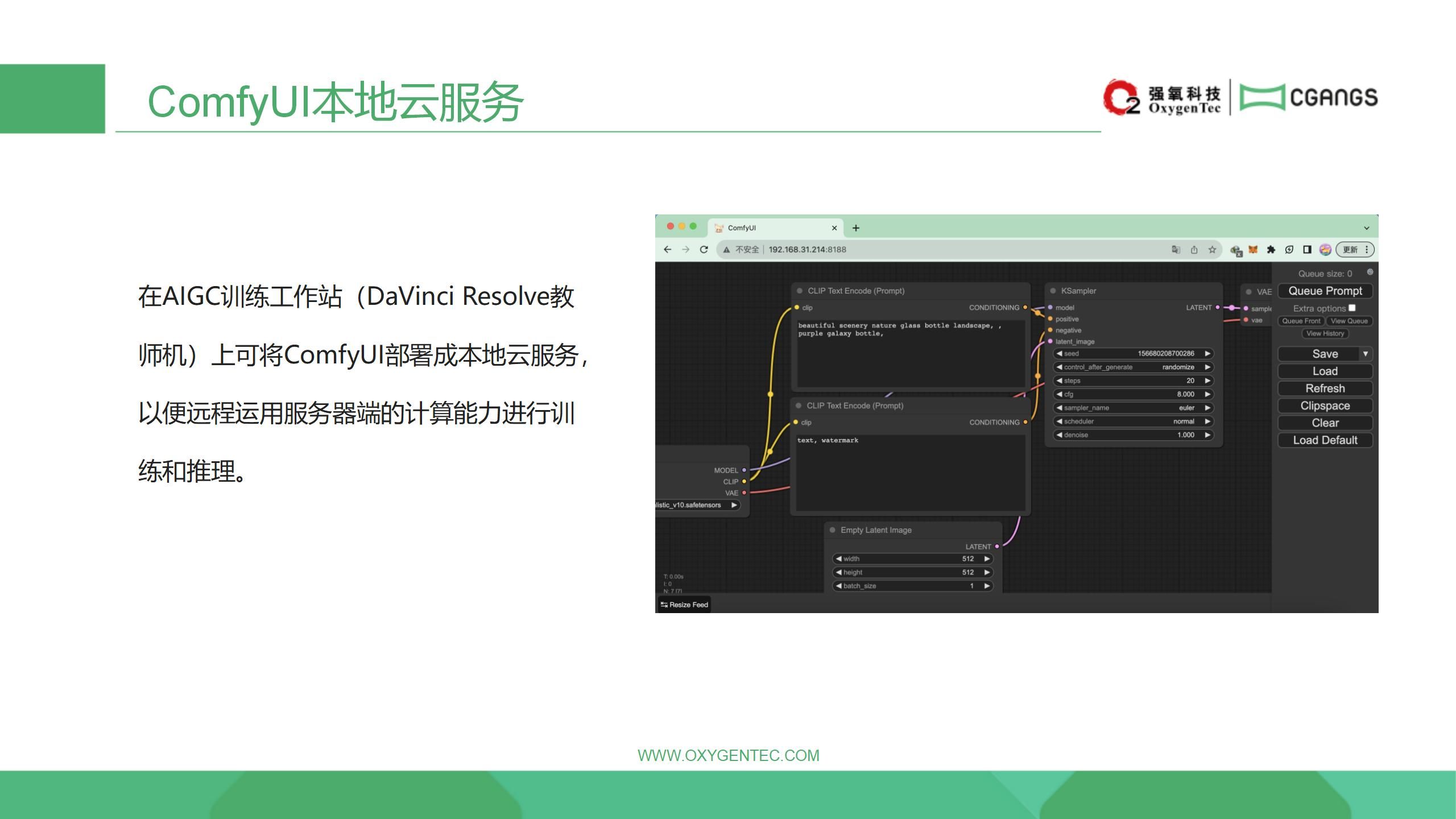1456x819 pixels.
Task: Open the Extensions puzzle-piece icon
Action: pos(1271,250)
